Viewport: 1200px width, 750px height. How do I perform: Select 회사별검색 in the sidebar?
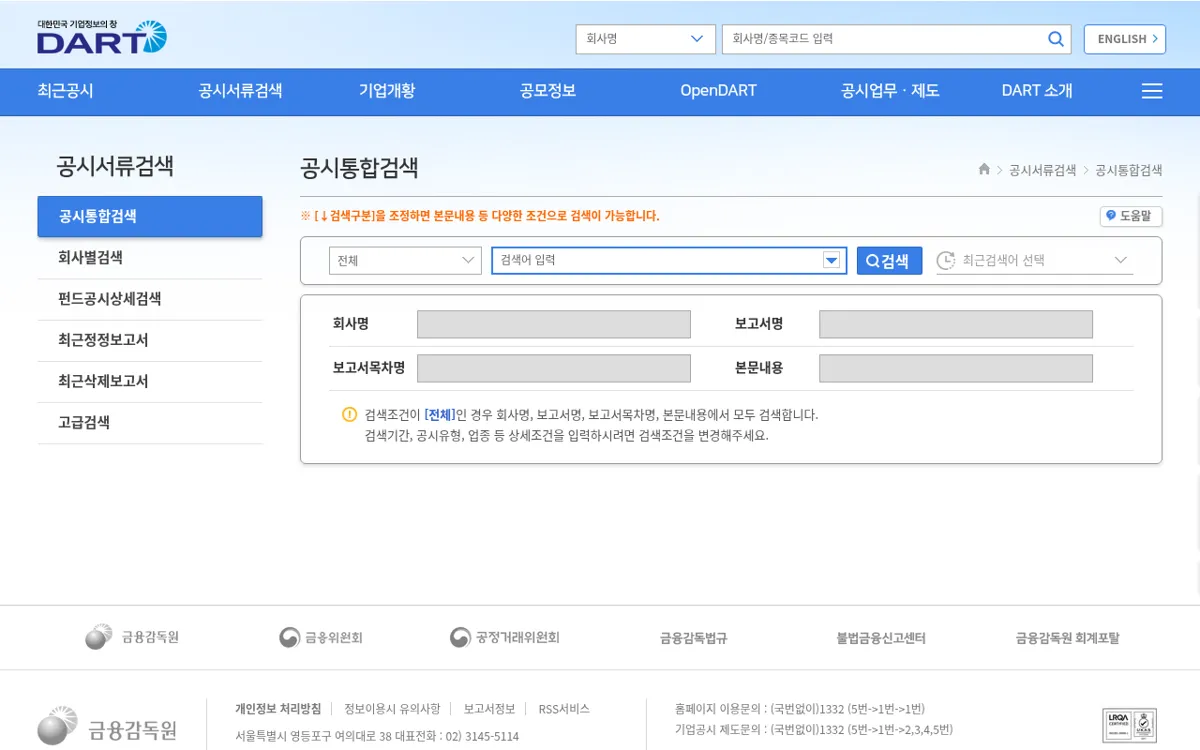coord(150,258)
